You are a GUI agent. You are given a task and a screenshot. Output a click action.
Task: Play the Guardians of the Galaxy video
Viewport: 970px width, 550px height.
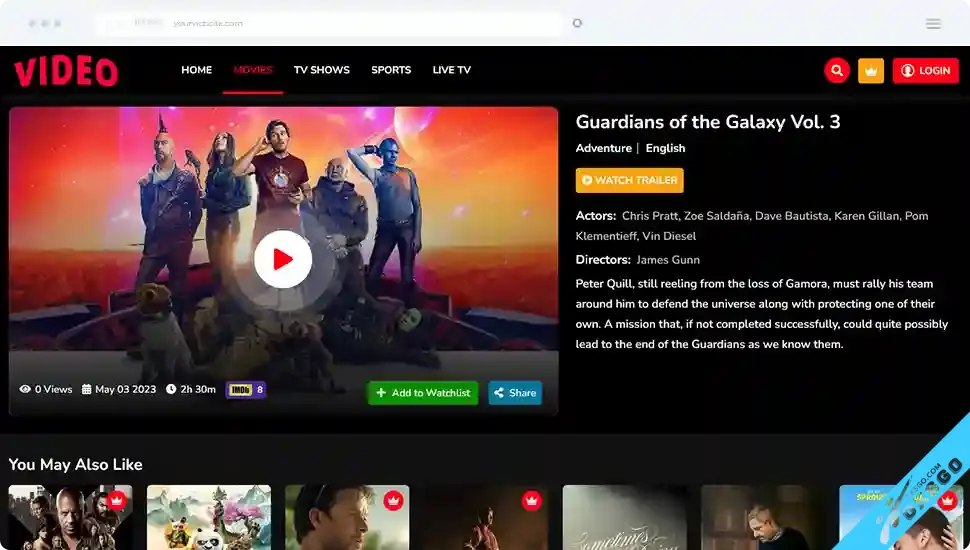tap(283, 259)
